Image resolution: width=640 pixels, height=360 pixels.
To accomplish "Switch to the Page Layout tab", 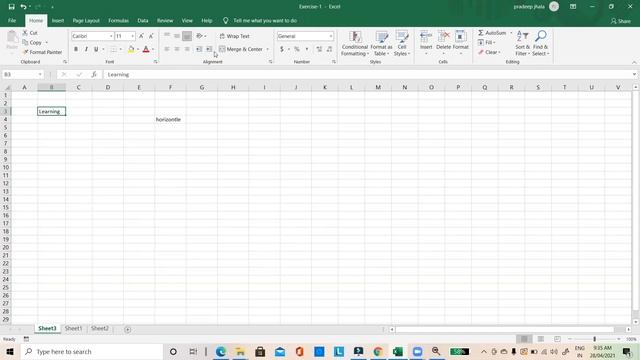I will (x=86, y=20).
